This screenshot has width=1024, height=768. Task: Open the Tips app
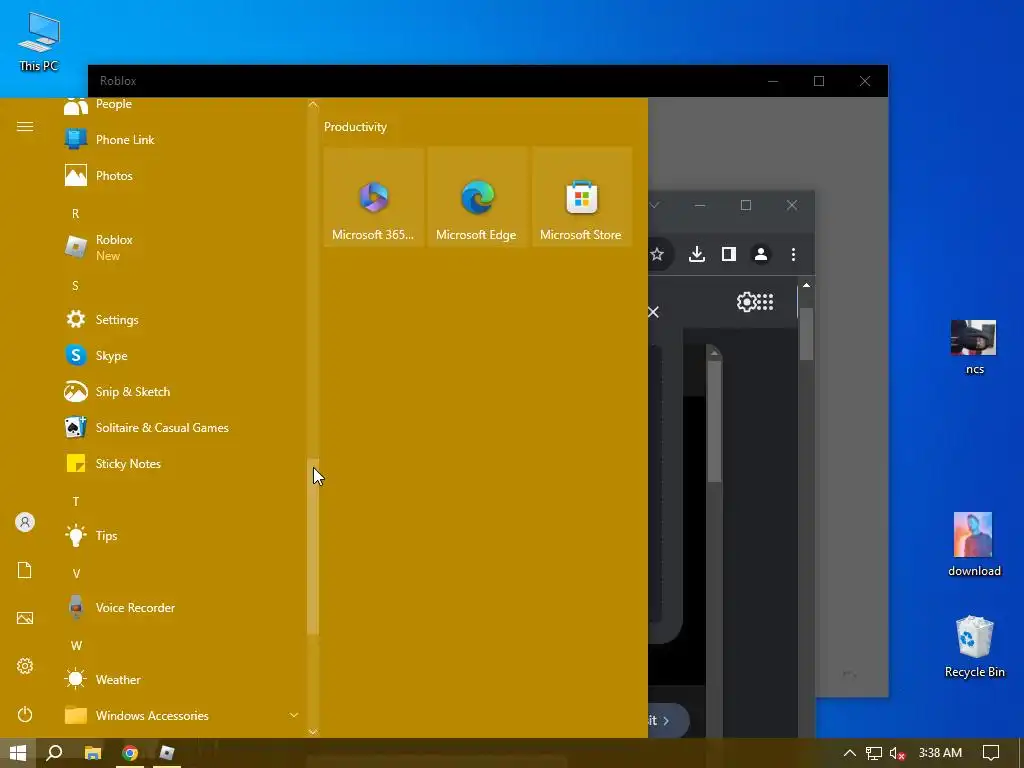[x=184, y=535]
